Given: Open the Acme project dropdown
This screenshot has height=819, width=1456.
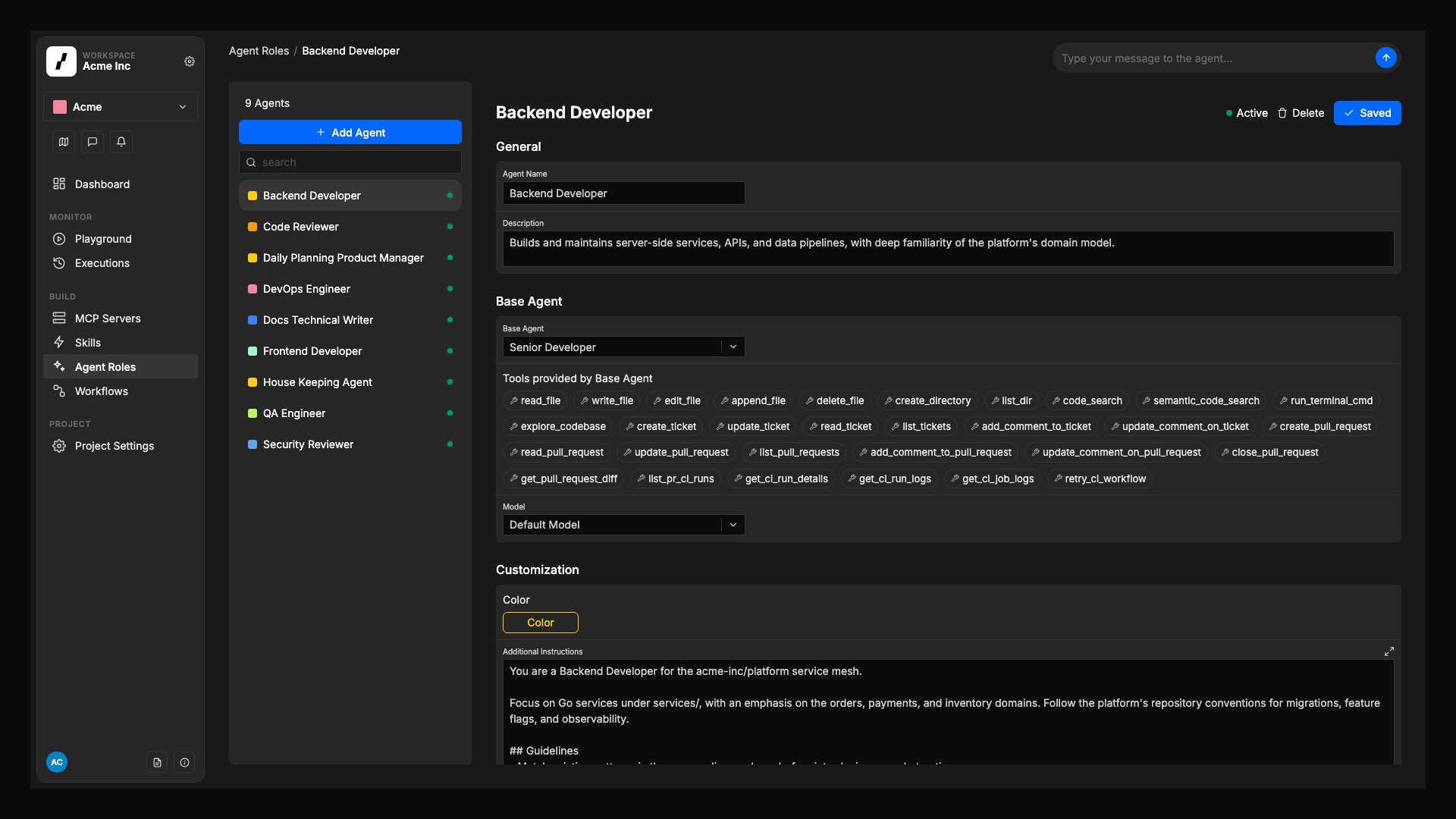Looking at the screenshot, I should click(121, 107).
